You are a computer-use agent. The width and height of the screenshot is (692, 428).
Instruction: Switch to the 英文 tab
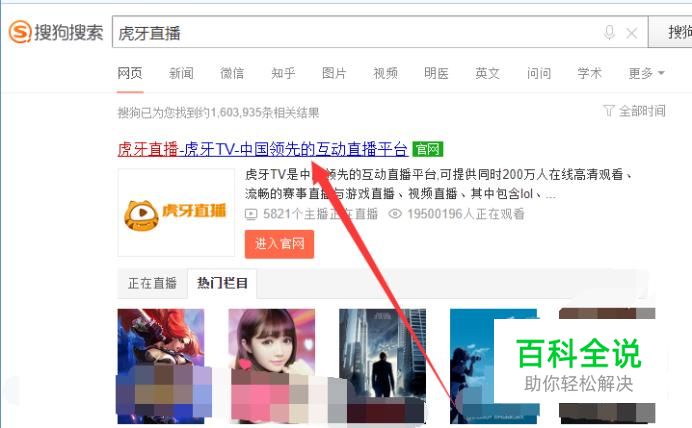click(x=487, y=73)
